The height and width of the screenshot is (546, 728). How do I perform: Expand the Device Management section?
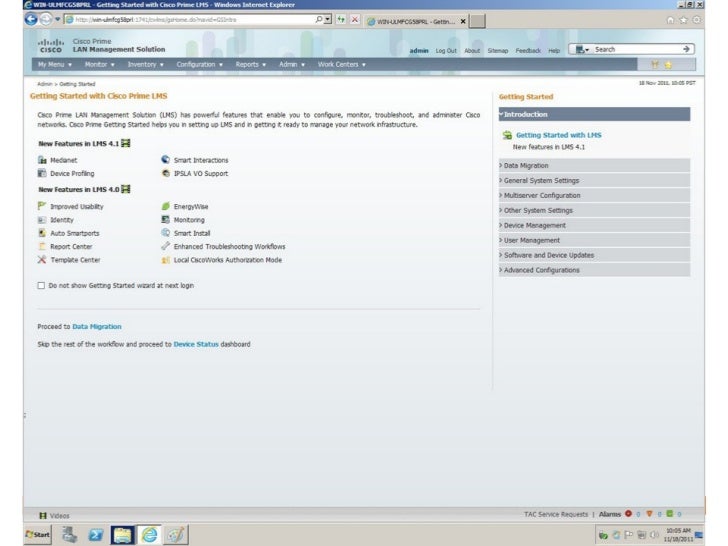point(594,225)
